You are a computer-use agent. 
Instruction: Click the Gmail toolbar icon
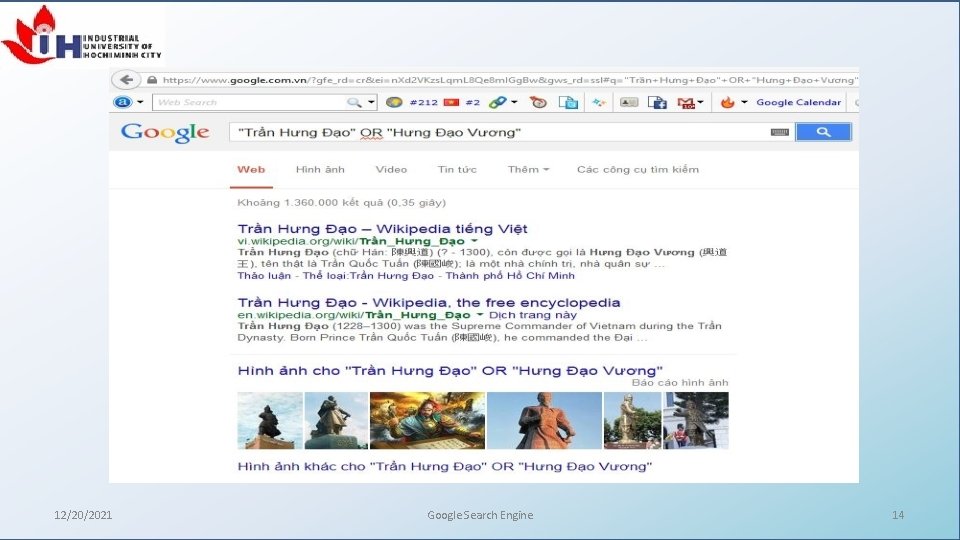pyautogui.click(x=686, y=103)
